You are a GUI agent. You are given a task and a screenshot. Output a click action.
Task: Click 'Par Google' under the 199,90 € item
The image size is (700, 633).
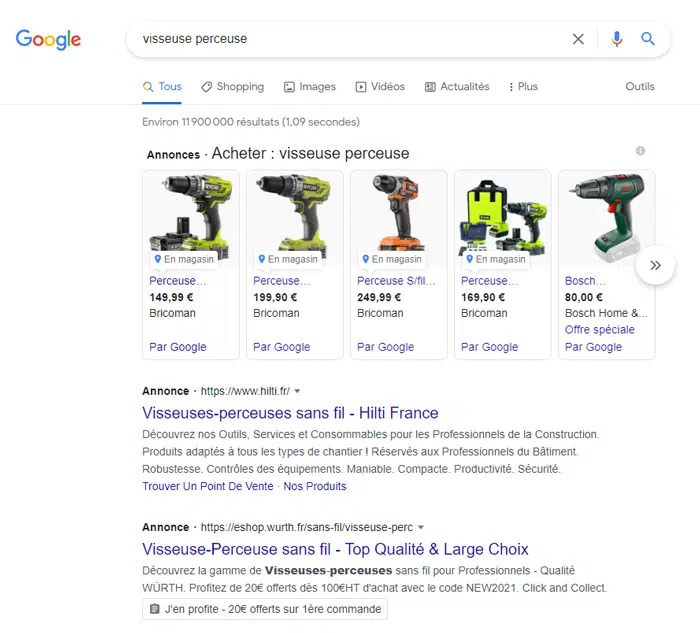coord(282,347)
